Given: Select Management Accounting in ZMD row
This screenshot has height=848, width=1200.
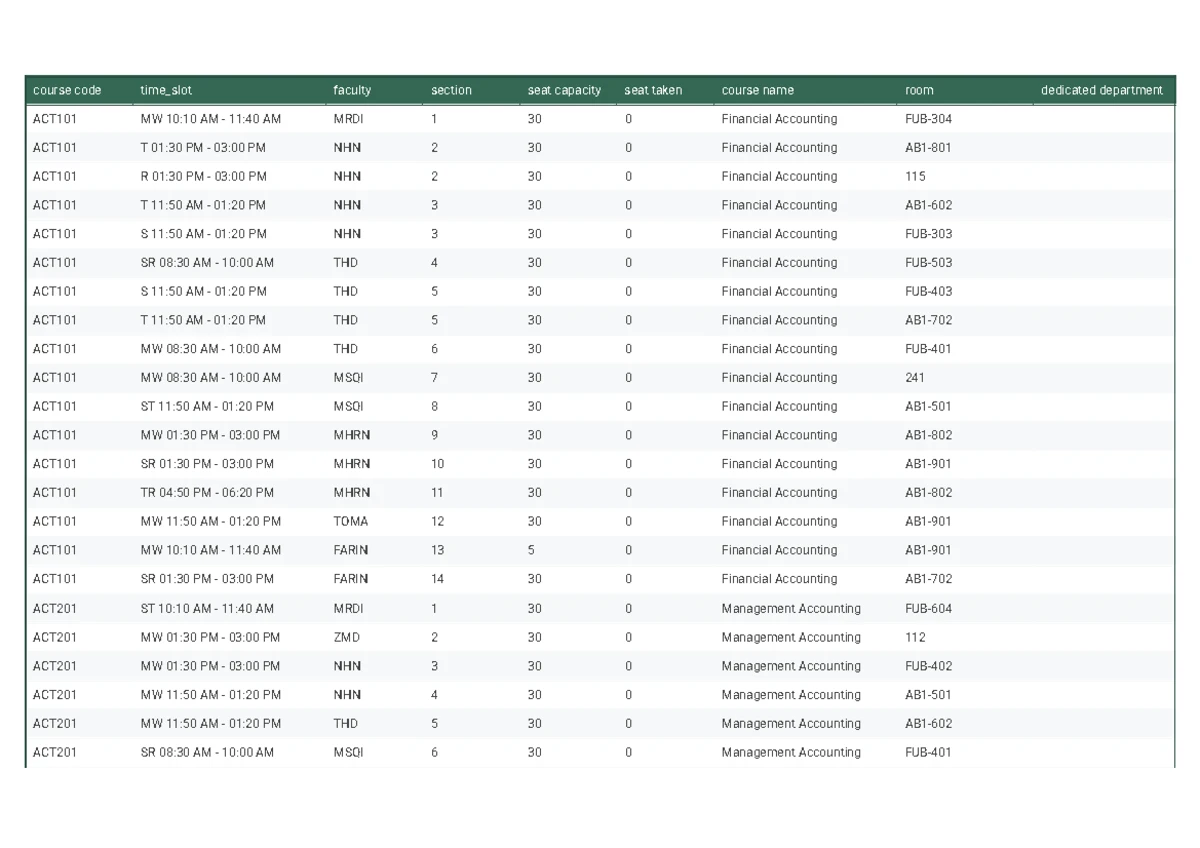Looking at the screenshot, I should pyautogui.click(x=791, y=638).
